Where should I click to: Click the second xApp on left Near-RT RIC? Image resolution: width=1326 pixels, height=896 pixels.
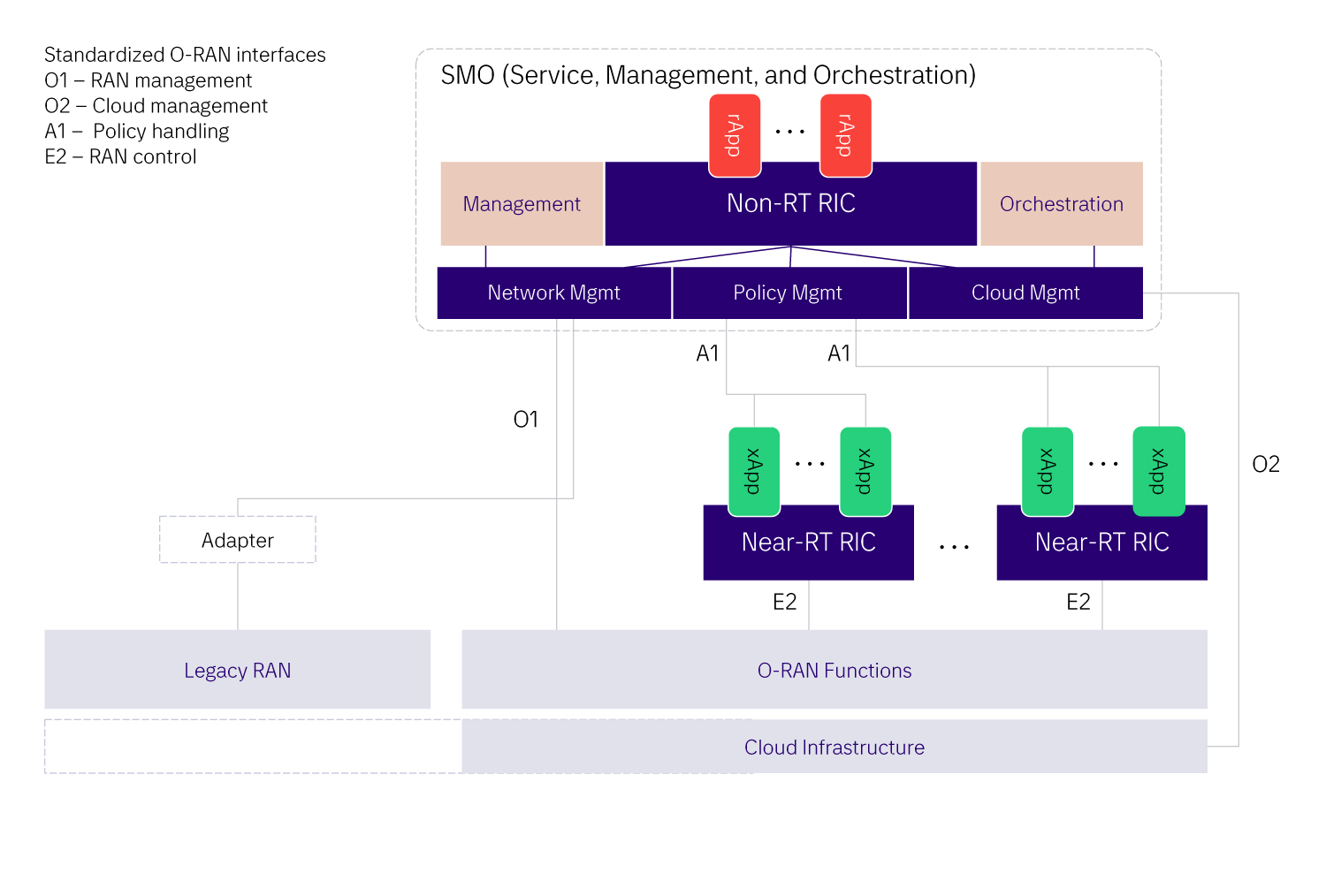865,471
